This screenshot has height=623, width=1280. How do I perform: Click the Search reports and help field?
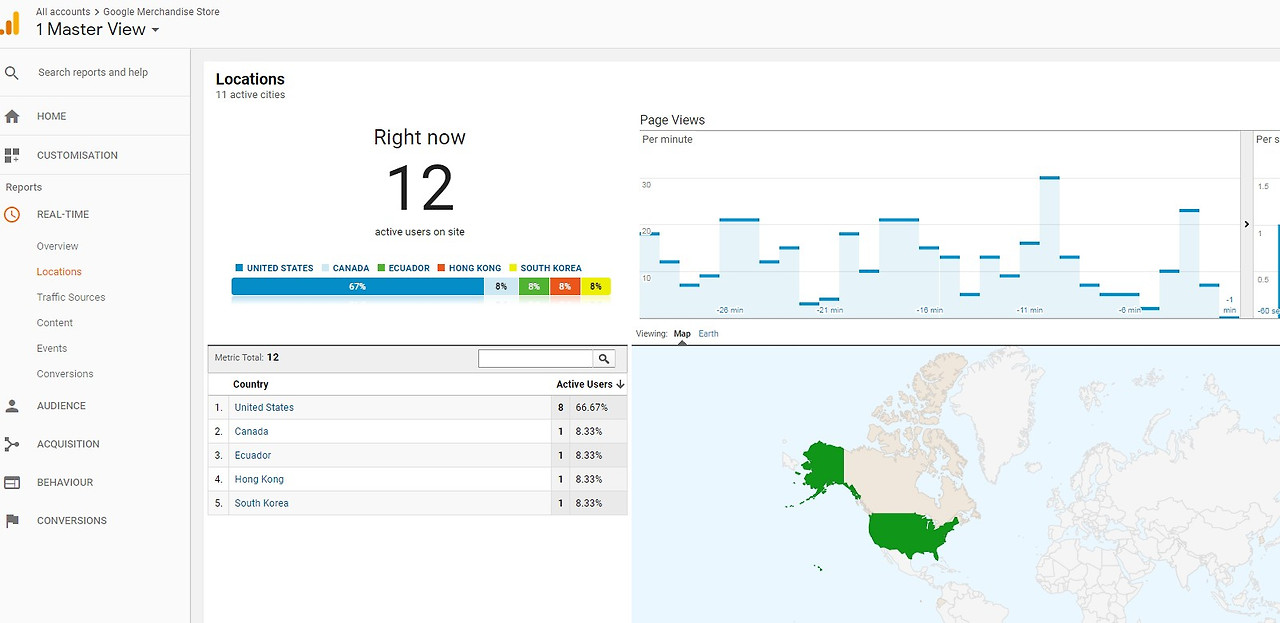tap(93, 73)
